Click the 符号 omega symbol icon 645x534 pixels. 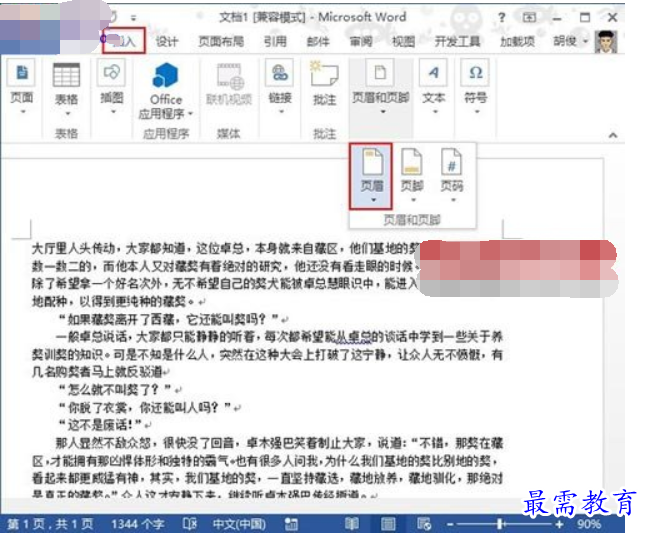click(x=476, y=72)
